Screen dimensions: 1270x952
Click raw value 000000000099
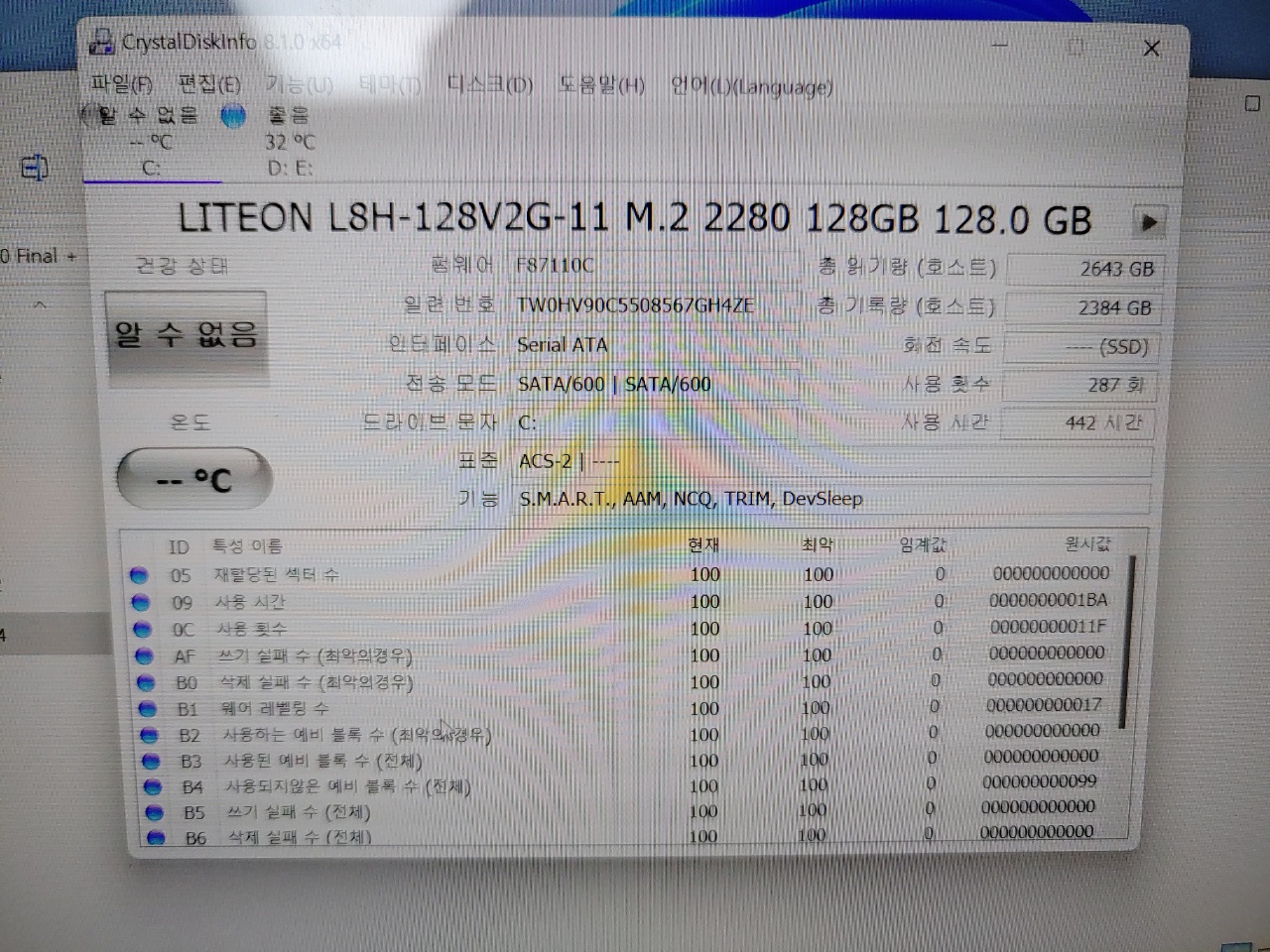coord(1040,781)
